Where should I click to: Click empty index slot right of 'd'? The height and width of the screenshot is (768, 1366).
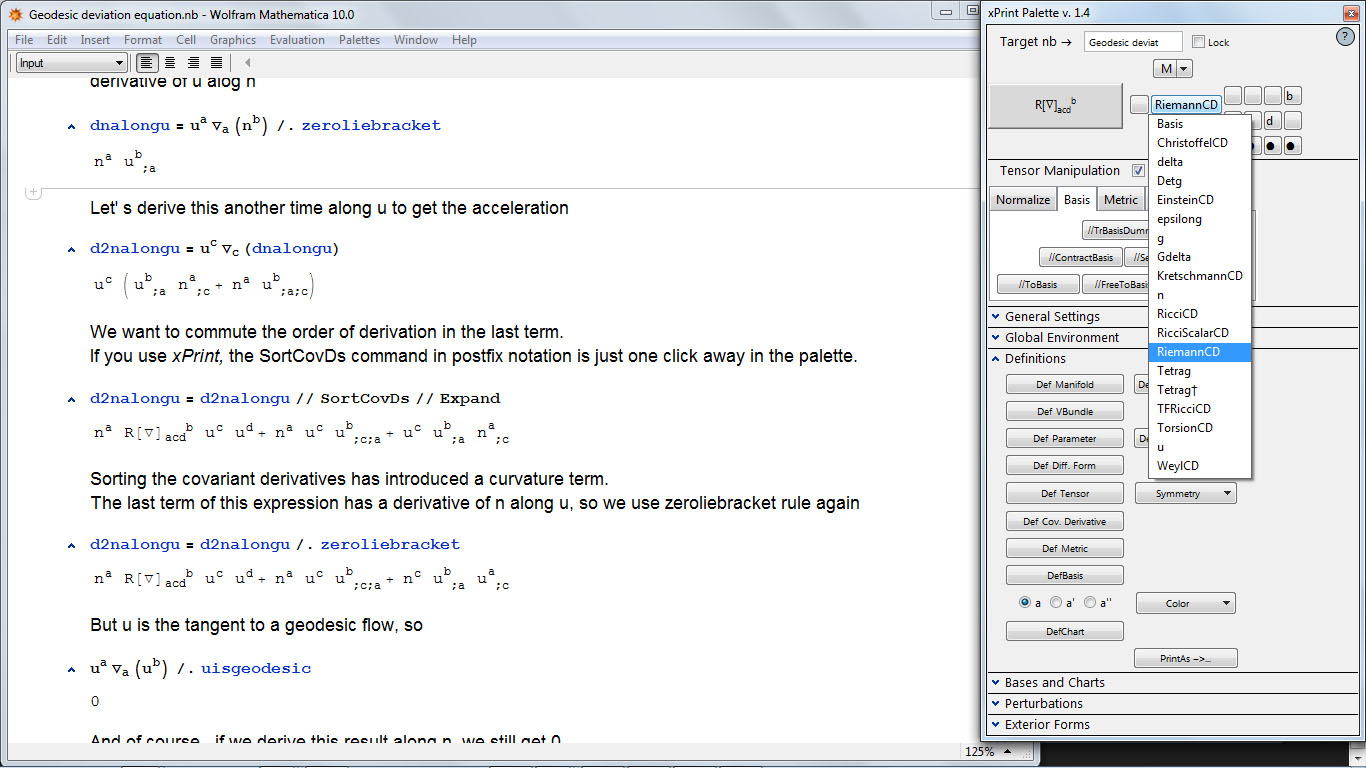pyautogui.click(x=1292, y=121)
